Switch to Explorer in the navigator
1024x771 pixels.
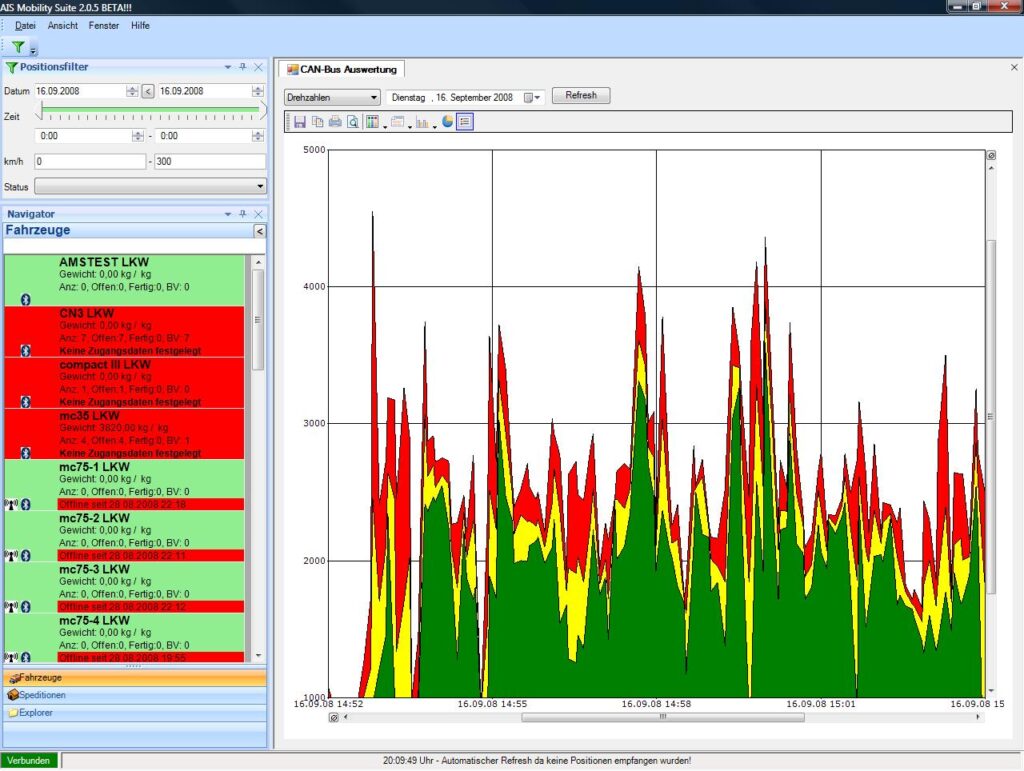[x=135, y=713]
